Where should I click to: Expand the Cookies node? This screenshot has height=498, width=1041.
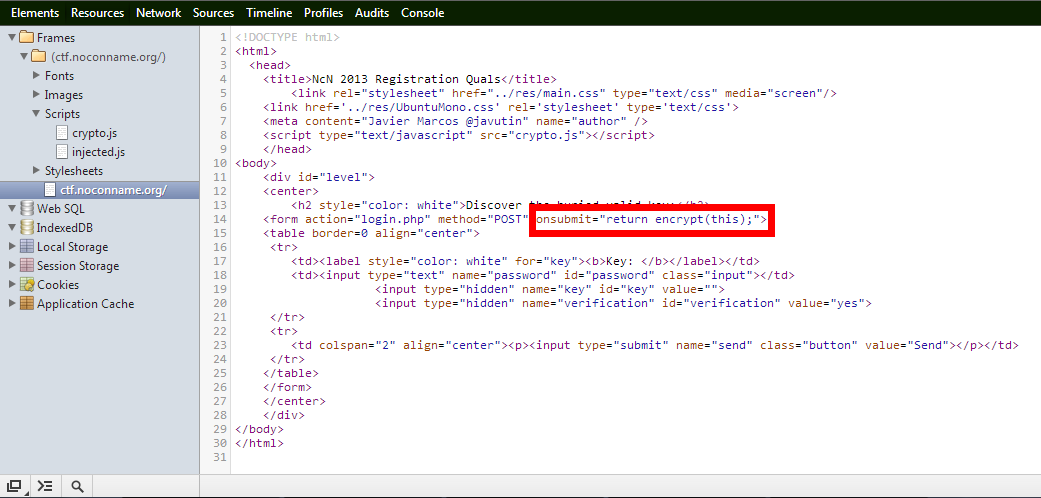coord(11,284)
